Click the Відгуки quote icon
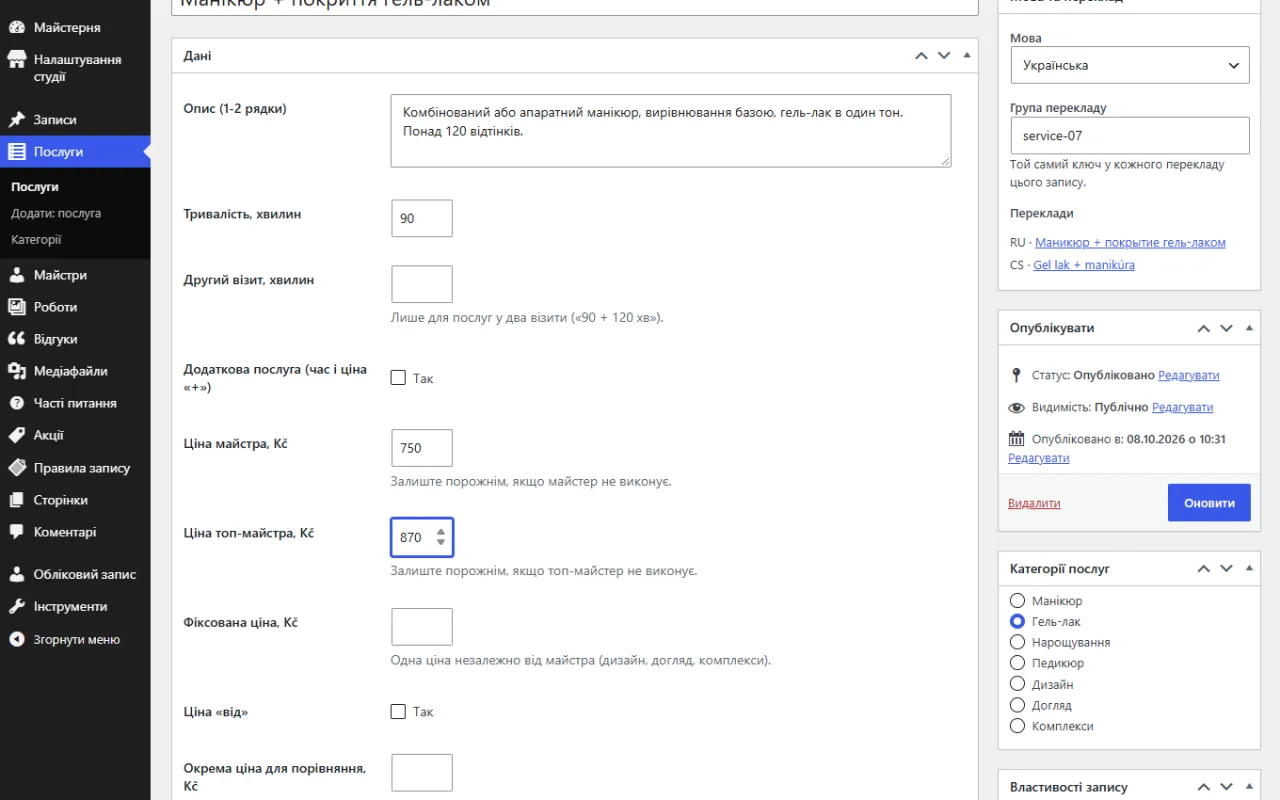Image resolution: width=1280 pixels, height=800 pixels. tap(17, 339)
